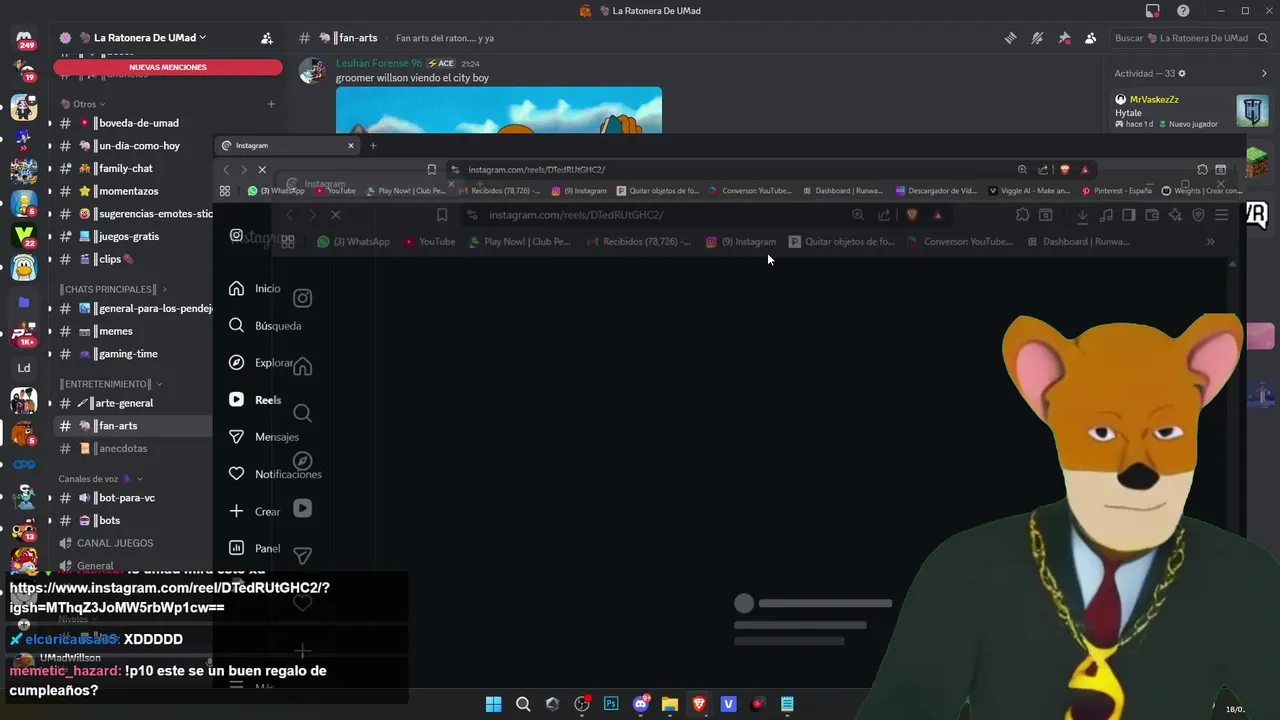Collapse the ENTRETENIMIENTO category
Image resolution: width=1280 pixels, height=720 pixels.
click(110, 384)
